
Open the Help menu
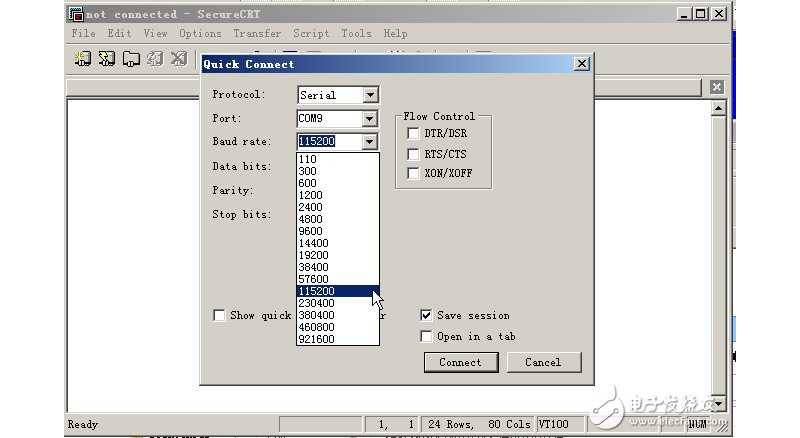395,33
